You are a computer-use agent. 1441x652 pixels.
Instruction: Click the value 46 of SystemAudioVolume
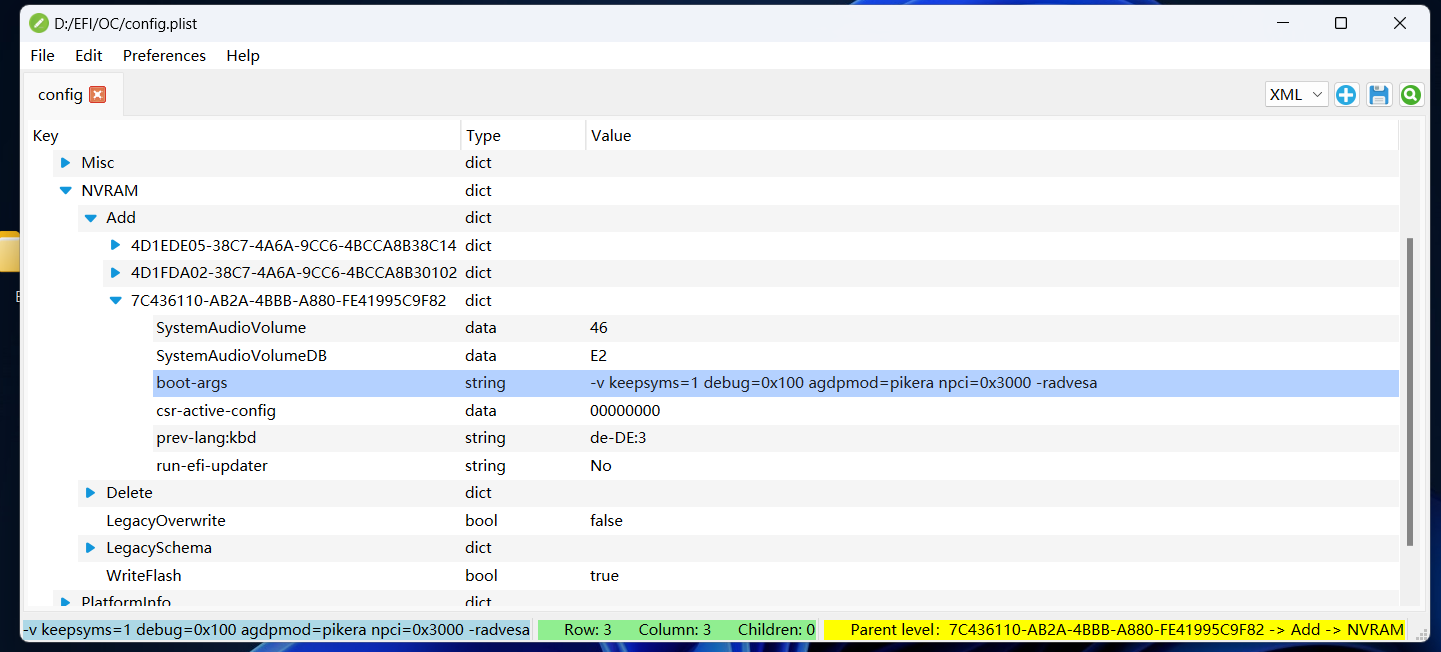point(599,328)
